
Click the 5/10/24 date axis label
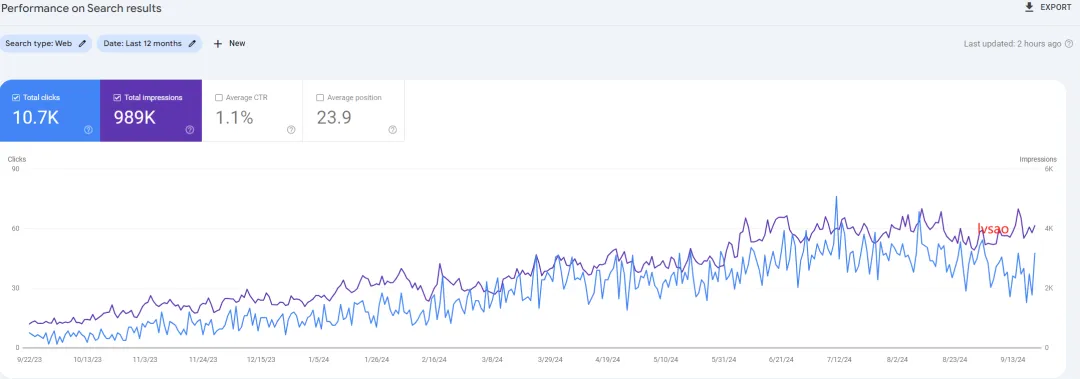pyautogui.click(x=666, y=359)
